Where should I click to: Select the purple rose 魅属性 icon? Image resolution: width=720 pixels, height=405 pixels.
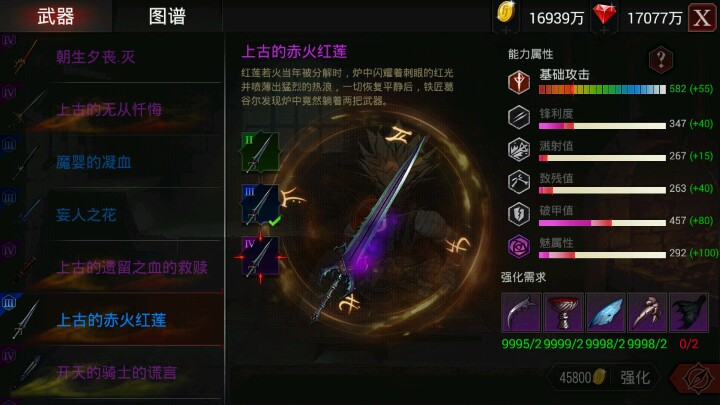tap(519, 247)
